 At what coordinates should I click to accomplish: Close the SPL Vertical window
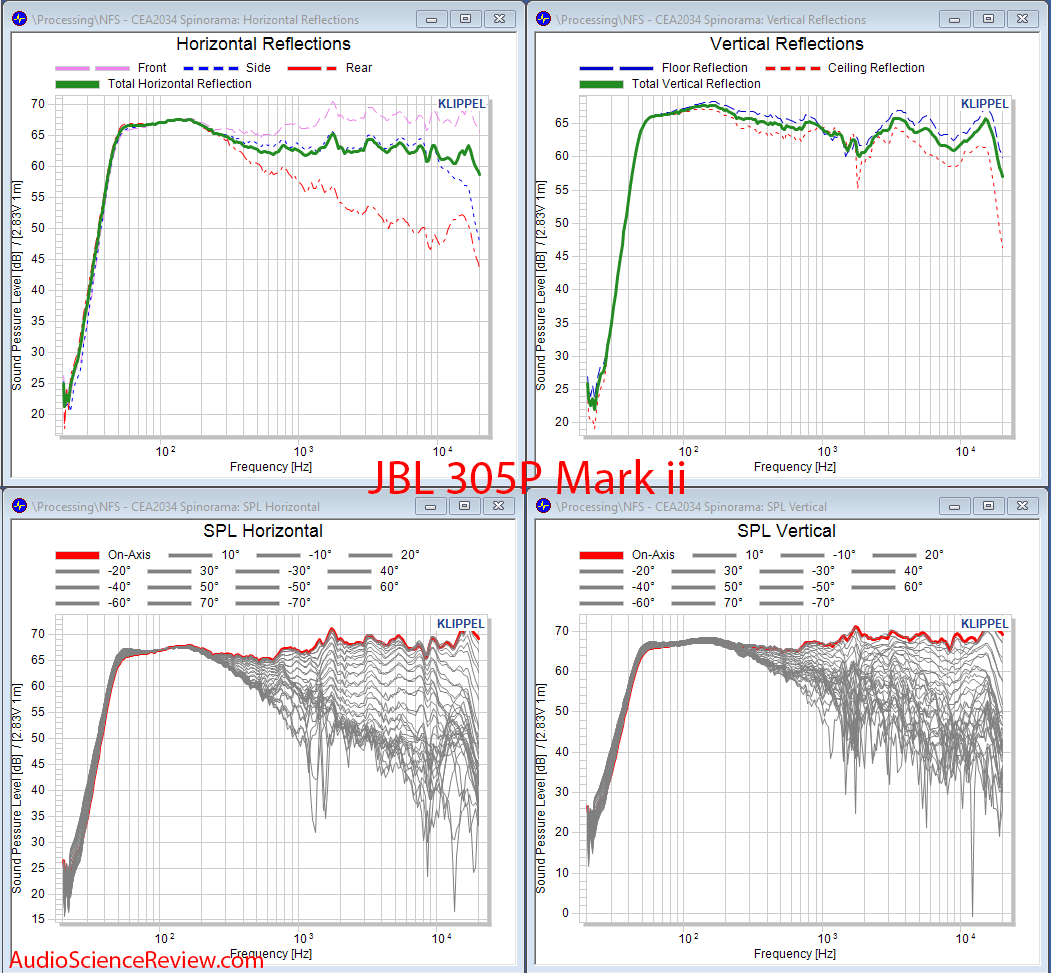(1023, 506)
